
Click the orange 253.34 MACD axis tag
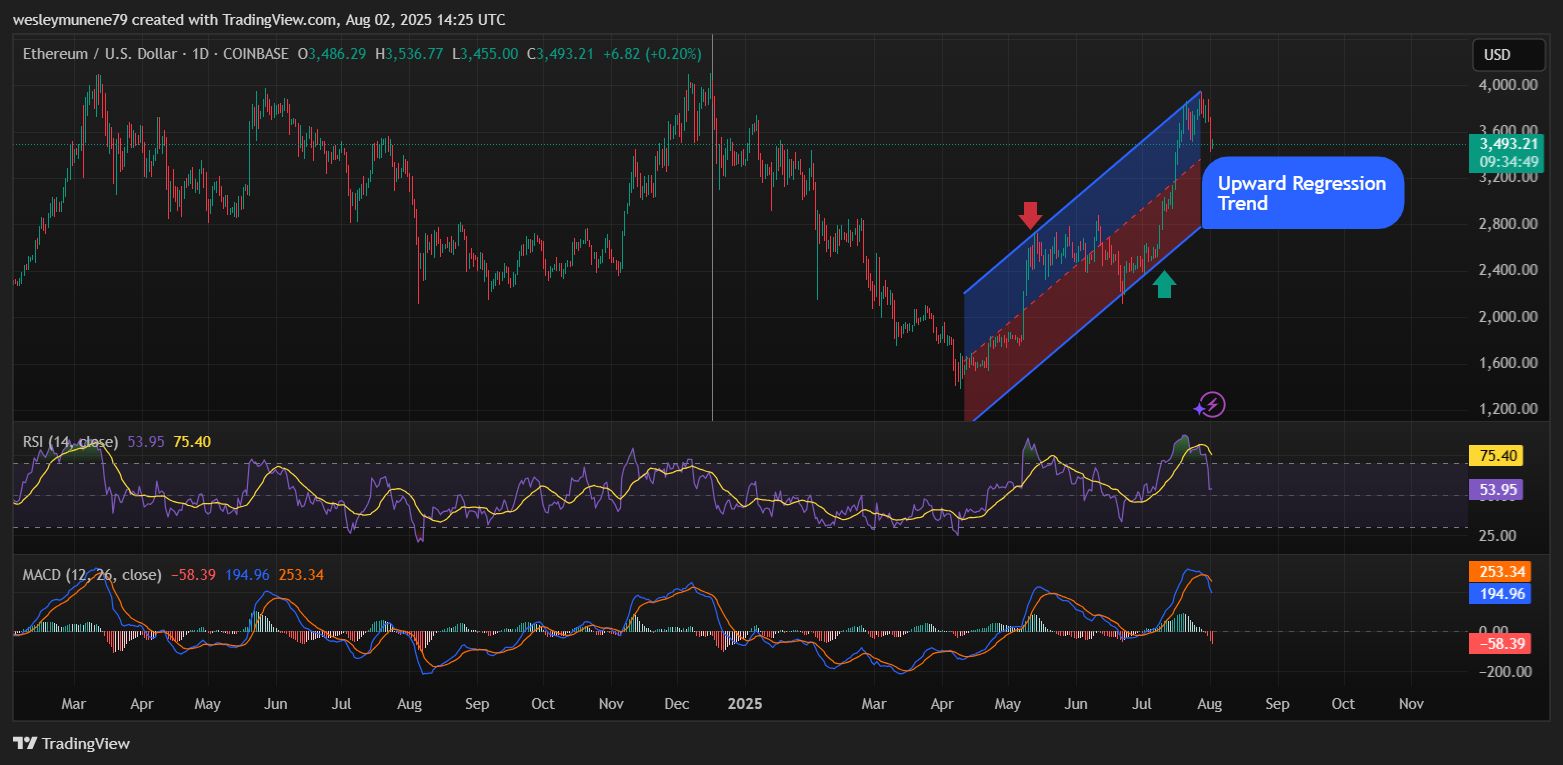[1499, 572]
